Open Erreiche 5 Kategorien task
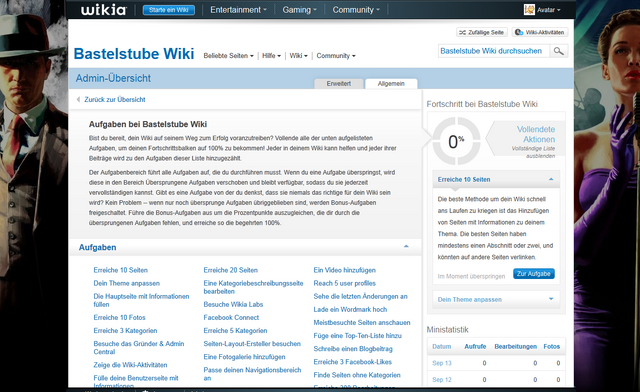Viewport: 640px width, 392px height. coord(236,330)
